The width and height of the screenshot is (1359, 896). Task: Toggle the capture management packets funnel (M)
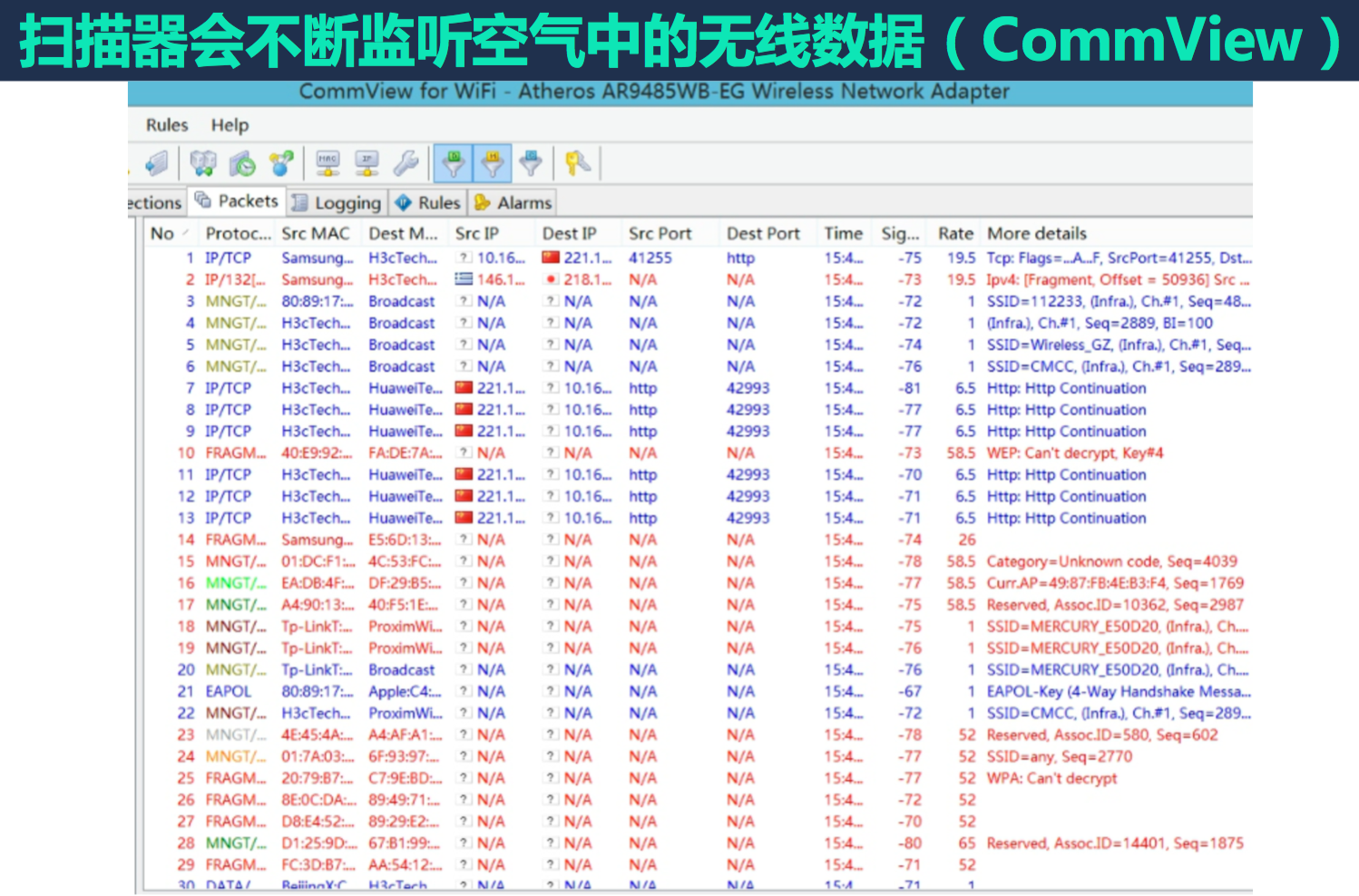tap(492, 164)
